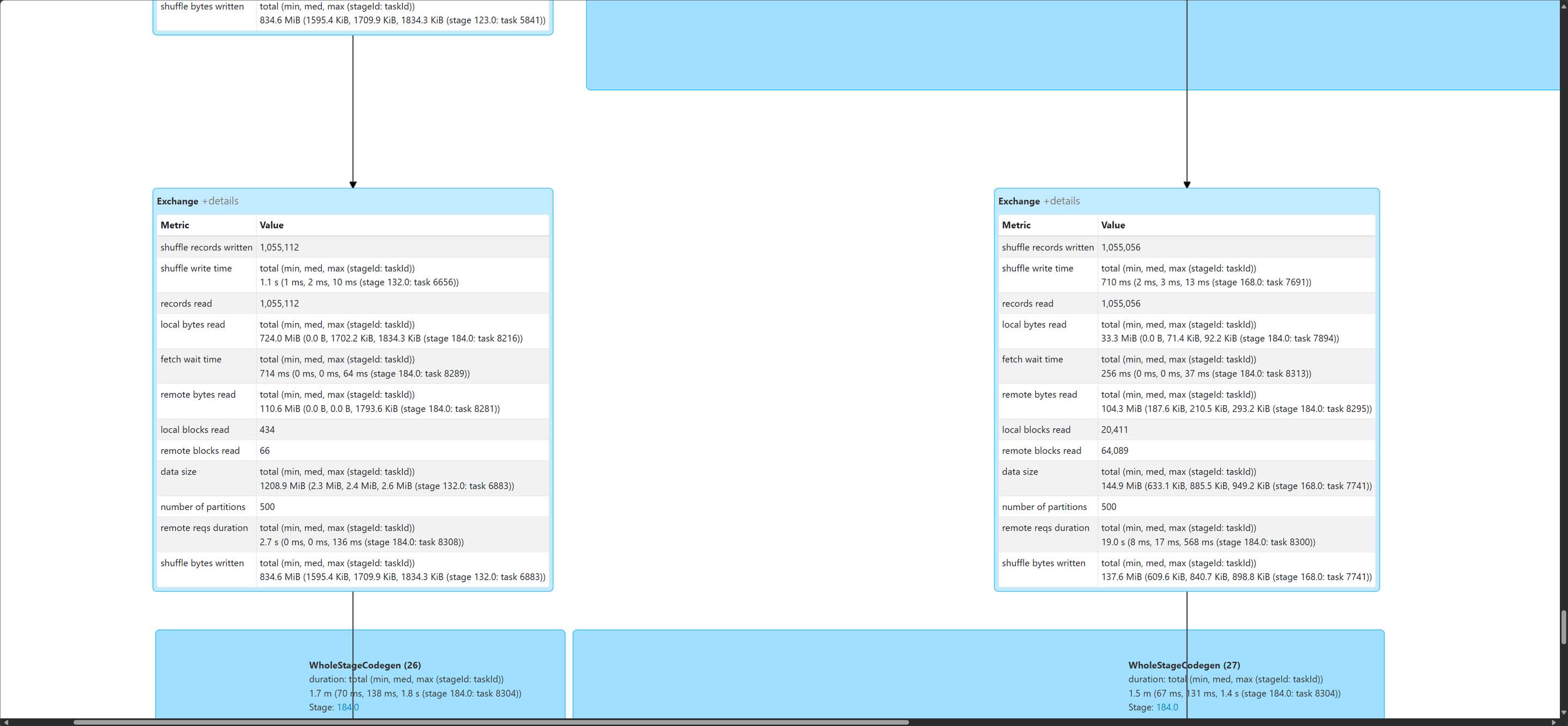Select the remote blocks read value 64,089
This screenshot has width=1568, height=726.
click(x=1114, y=450)
